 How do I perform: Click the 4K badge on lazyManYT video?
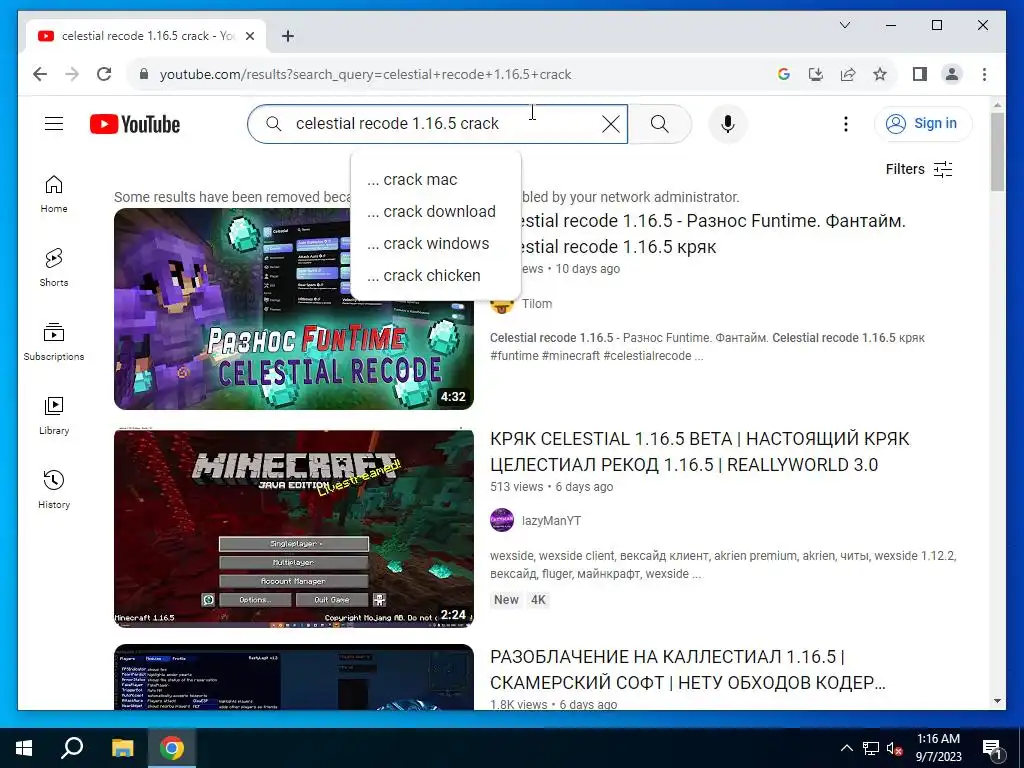[538, 600]
